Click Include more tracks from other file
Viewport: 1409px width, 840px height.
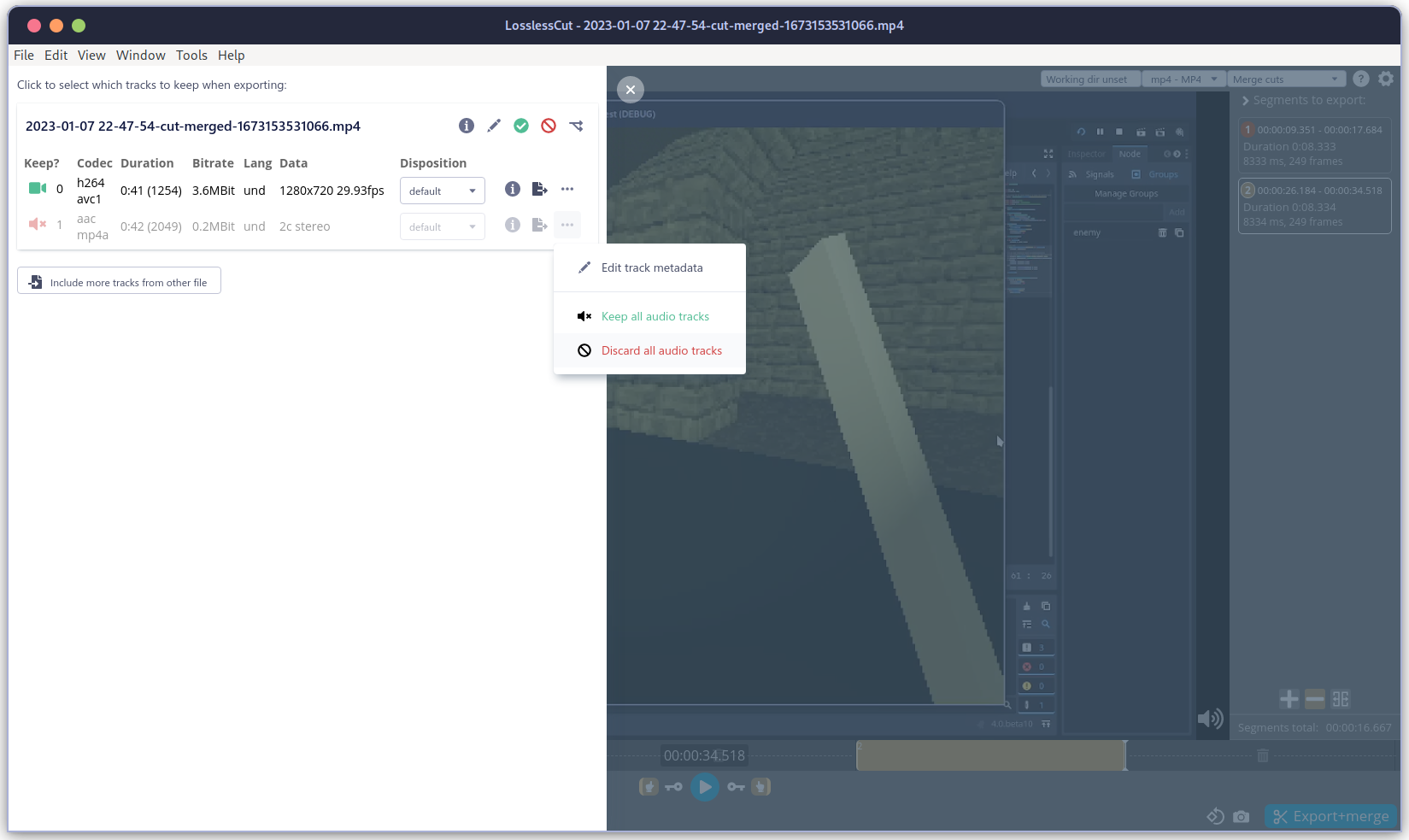[x=120, y=281]
